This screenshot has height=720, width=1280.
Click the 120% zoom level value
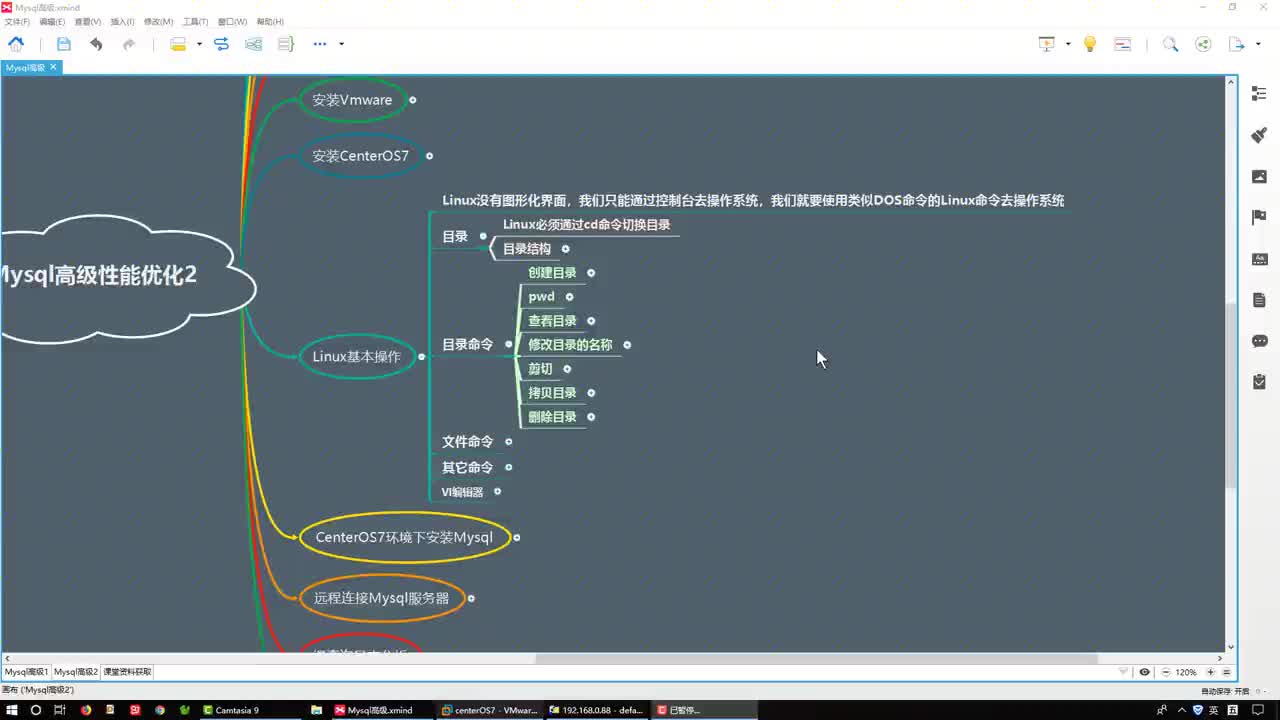click(1186, 672)
